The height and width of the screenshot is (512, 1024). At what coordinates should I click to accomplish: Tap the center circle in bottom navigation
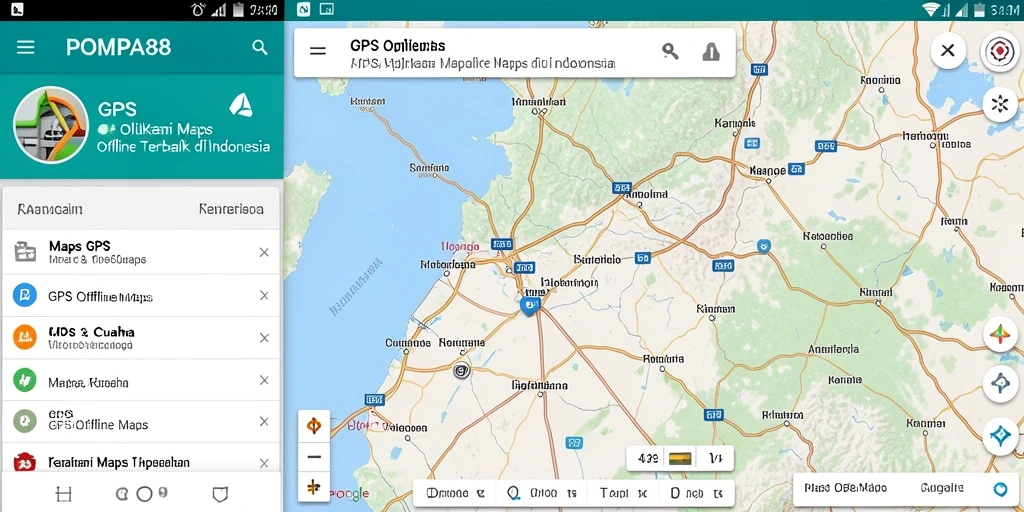pos(143,494)
